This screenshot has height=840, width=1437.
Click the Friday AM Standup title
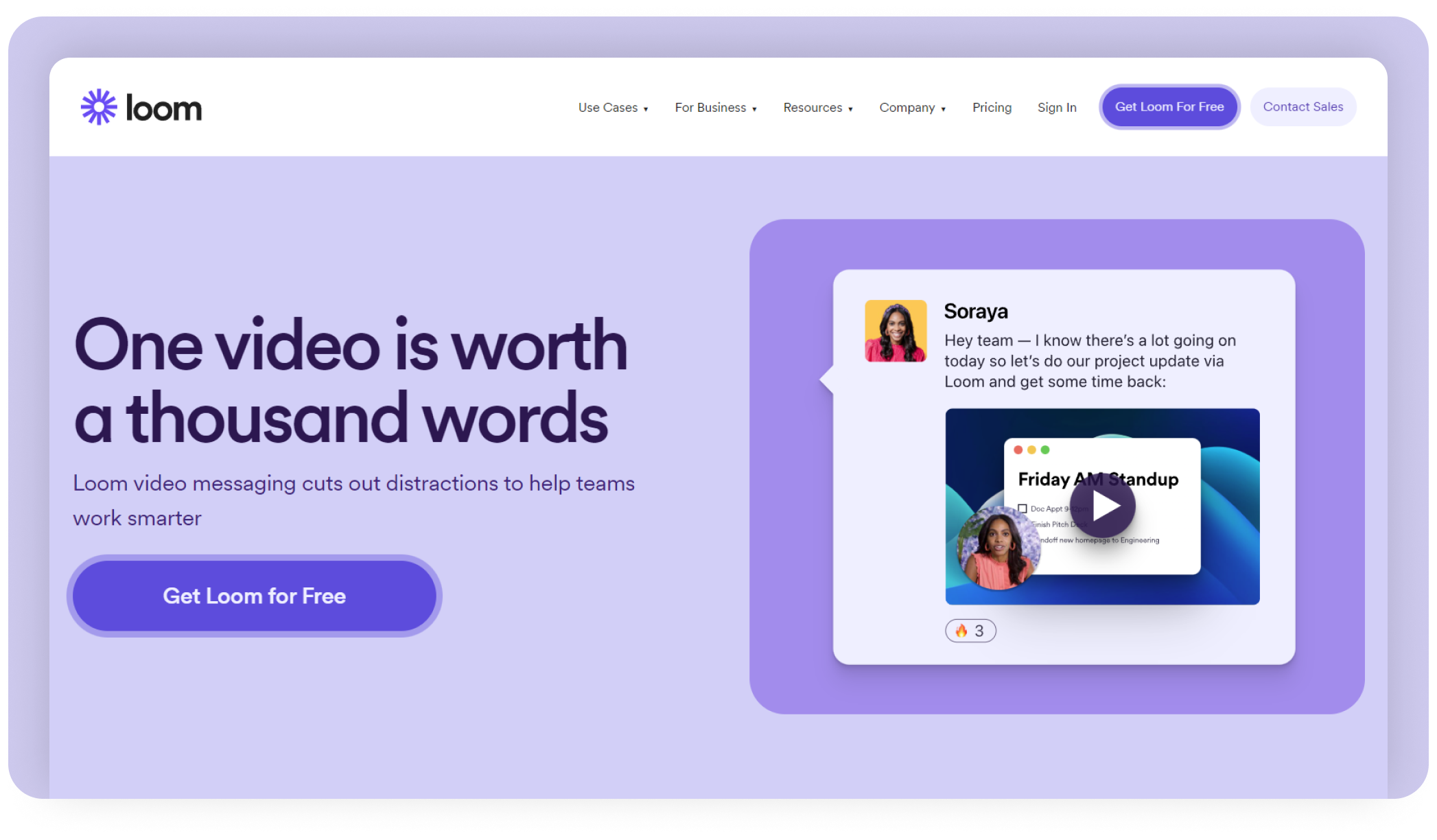1098,479
